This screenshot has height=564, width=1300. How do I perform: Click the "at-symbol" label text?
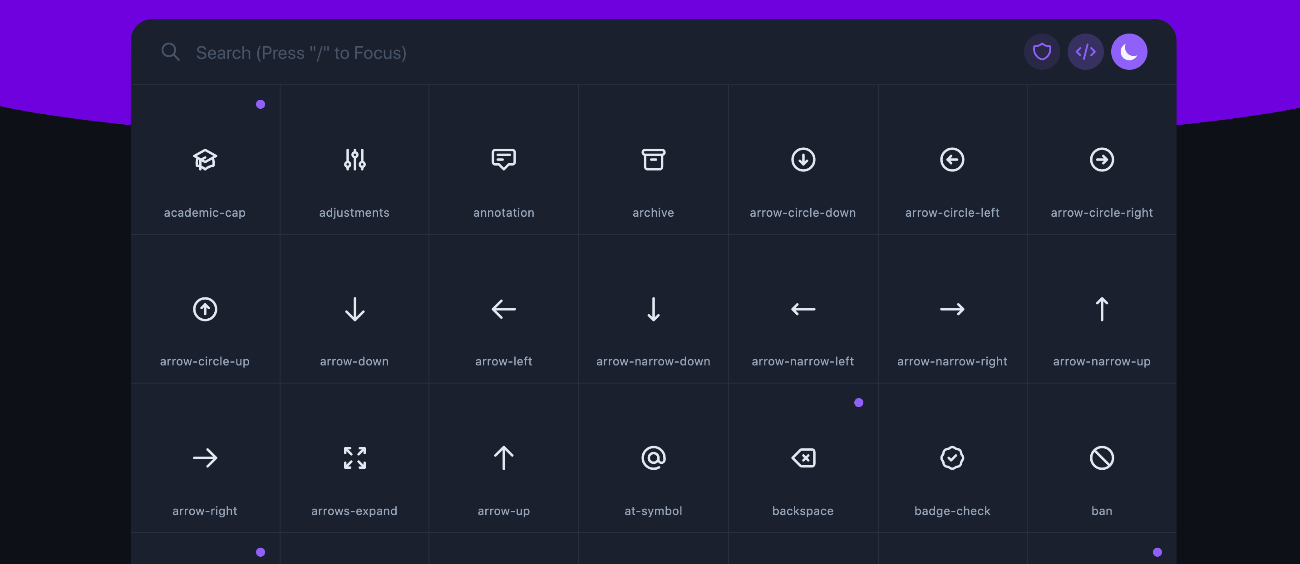(x=653, y=511)
